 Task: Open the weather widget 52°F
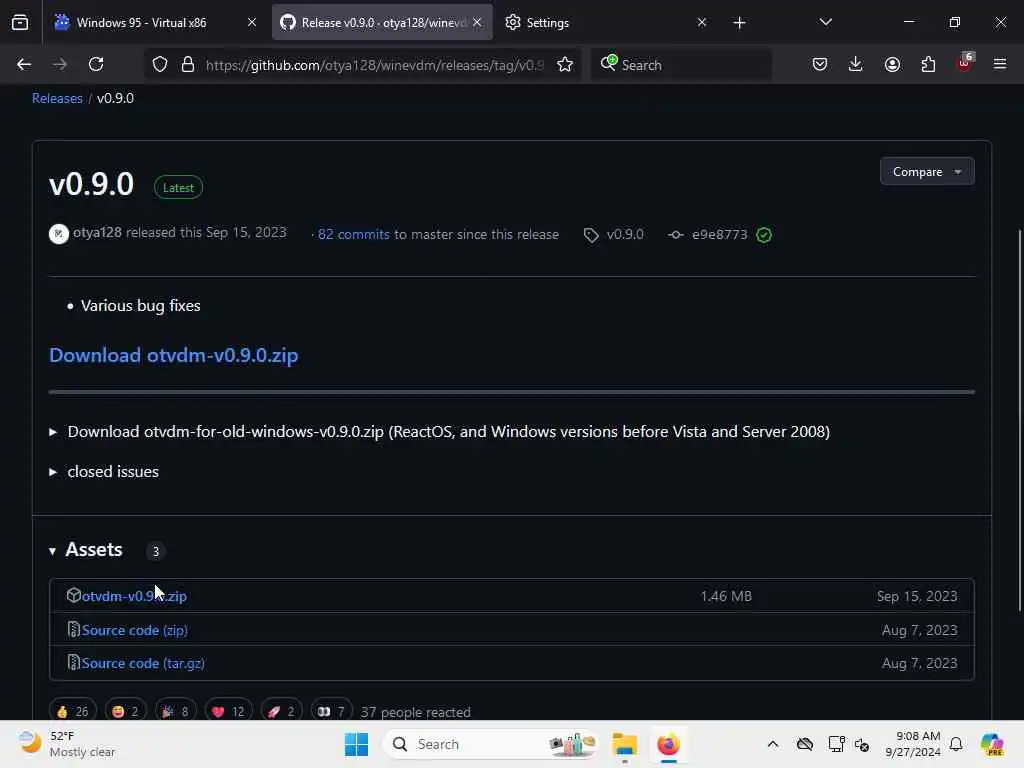pos(66,744)
